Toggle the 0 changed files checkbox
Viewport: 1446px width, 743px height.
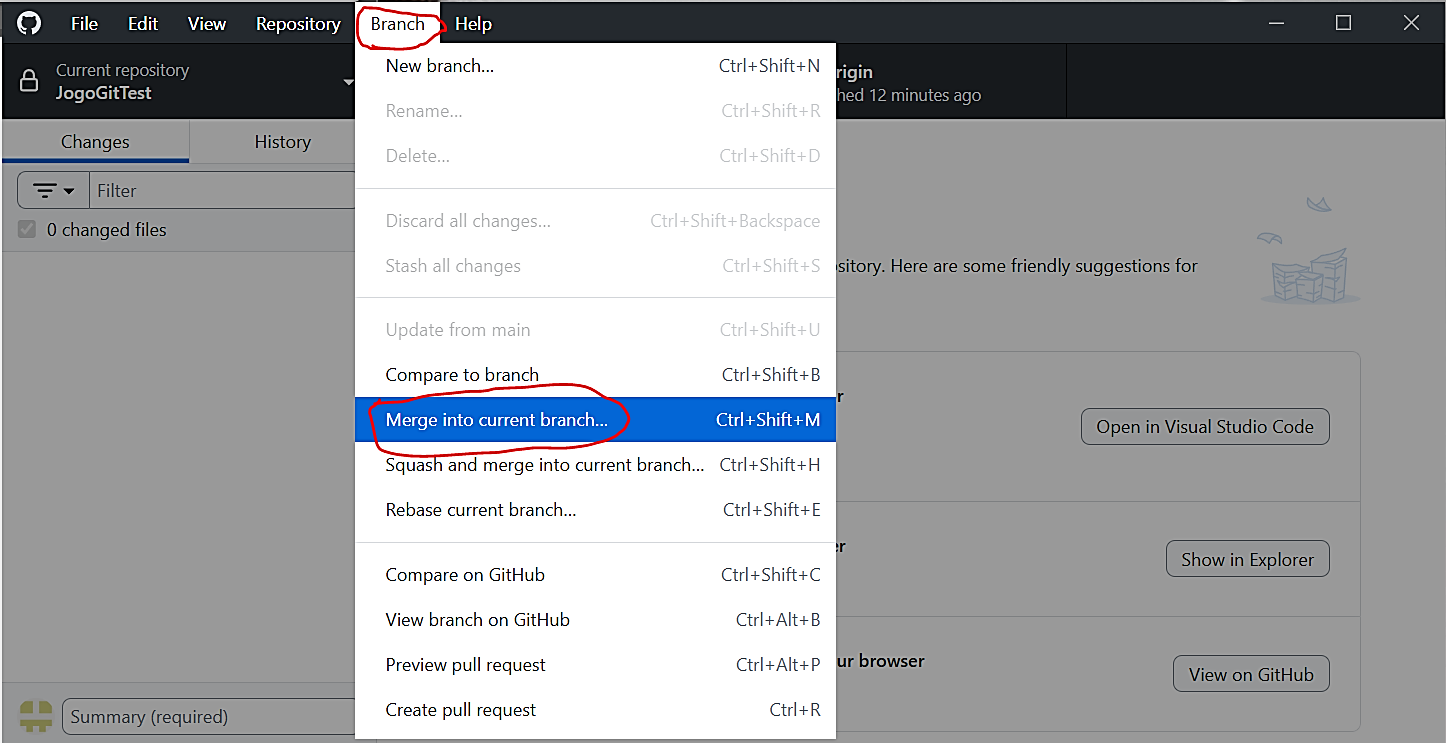pyautogui.click(x=27, y=230)
